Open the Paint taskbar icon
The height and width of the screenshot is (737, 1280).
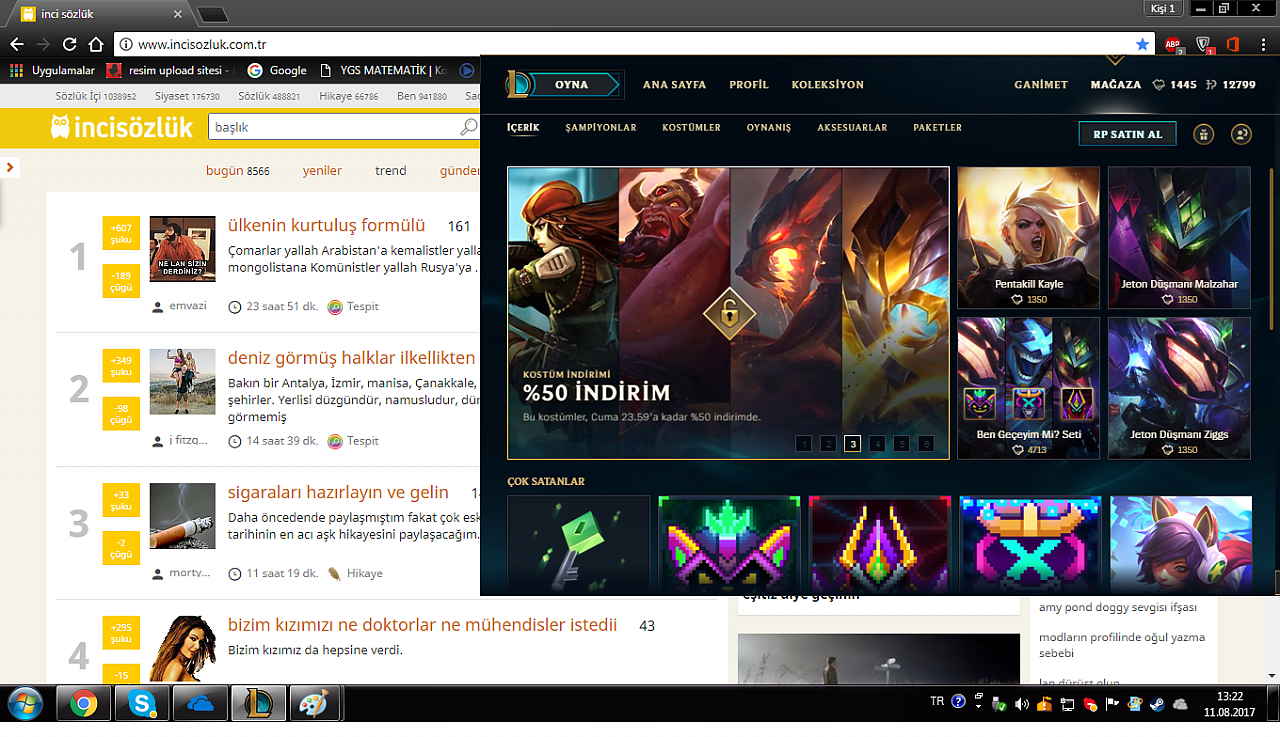(315, 704)
